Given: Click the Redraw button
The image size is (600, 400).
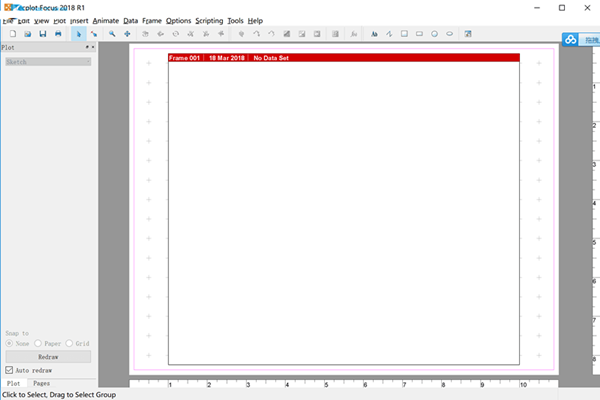Looking at the screenshot, I should tap(48, 357).
